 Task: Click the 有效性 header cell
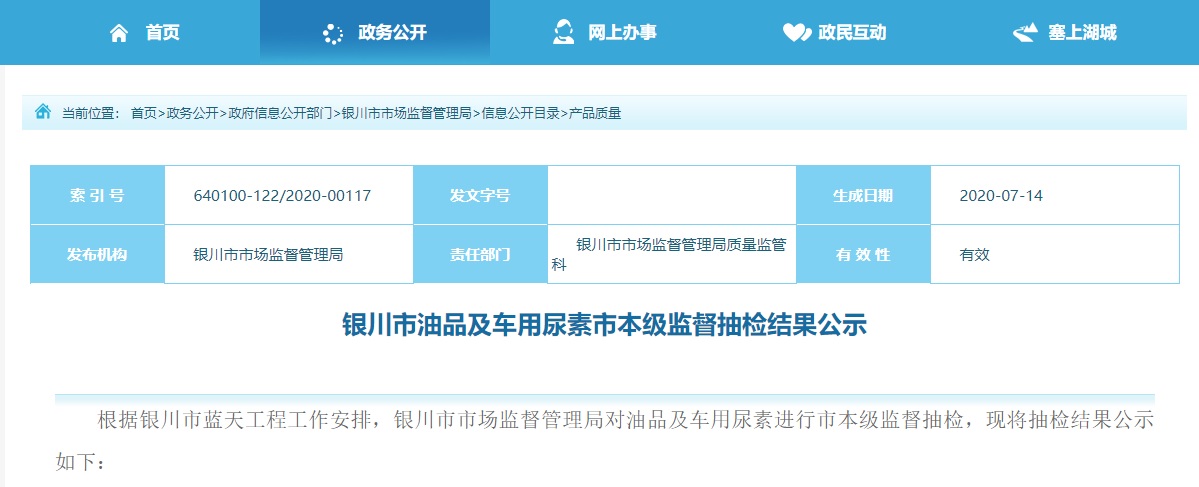[863, 255]
